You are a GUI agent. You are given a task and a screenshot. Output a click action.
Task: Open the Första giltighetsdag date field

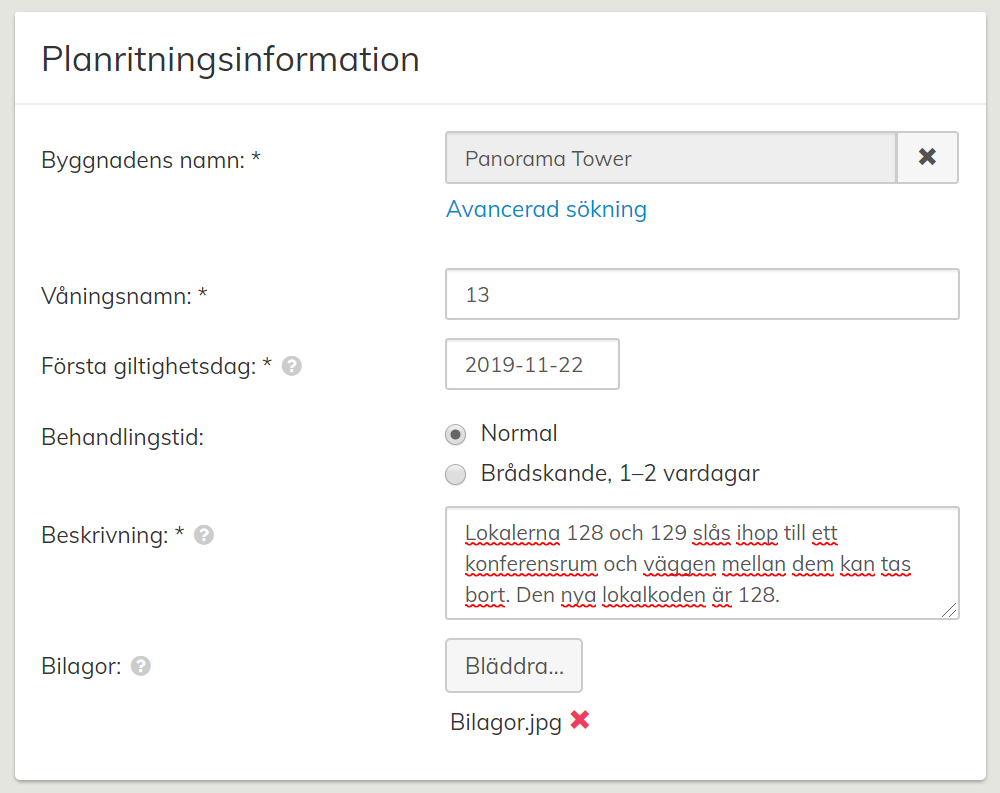click(532, 365)
